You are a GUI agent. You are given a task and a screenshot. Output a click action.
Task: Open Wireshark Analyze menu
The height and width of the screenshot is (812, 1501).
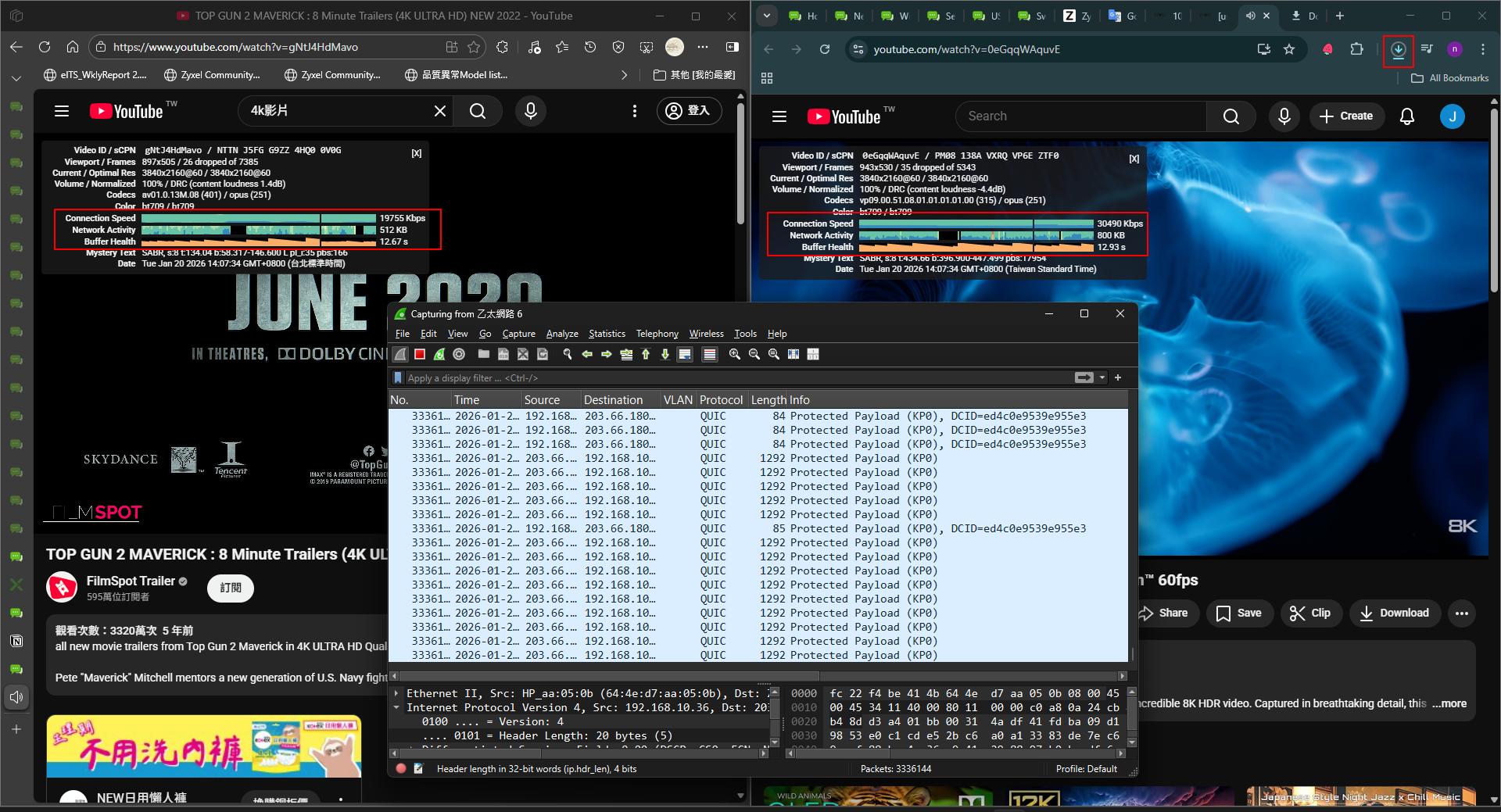coord(562,334)
